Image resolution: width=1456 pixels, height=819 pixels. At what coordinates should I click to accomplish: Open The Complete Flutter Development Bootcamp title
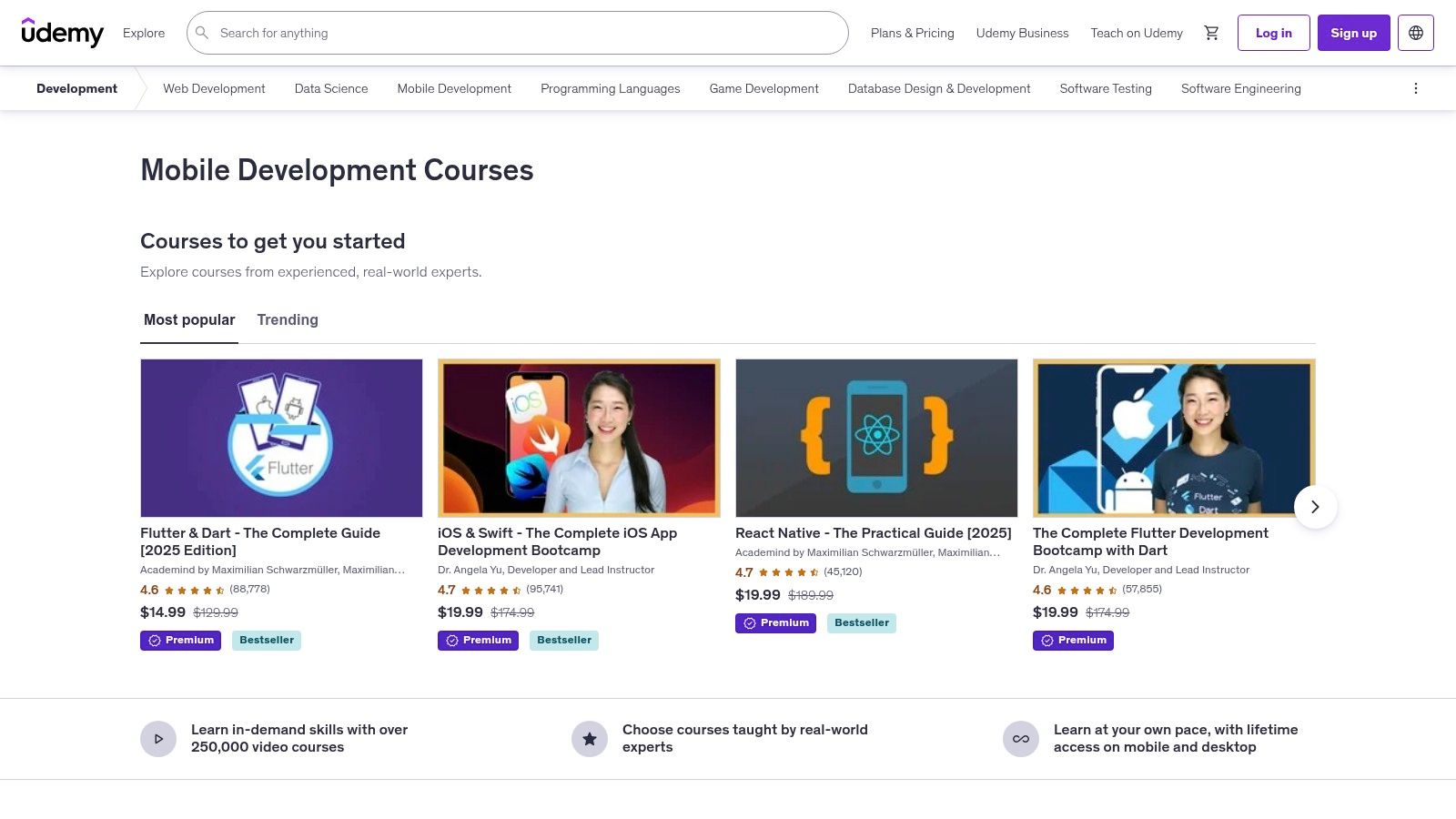point(1150,541)
